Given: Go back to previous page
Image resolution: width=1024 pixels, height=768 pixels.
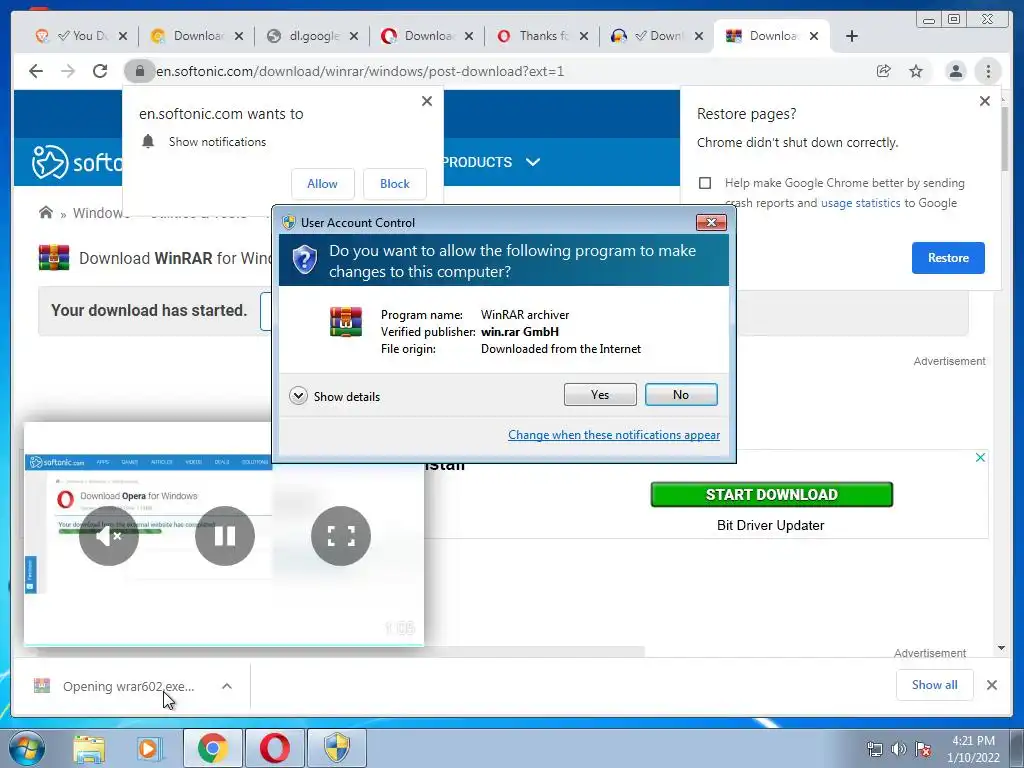Looking at the screenshot, I should pyautogui.click(x=36, y=71).
